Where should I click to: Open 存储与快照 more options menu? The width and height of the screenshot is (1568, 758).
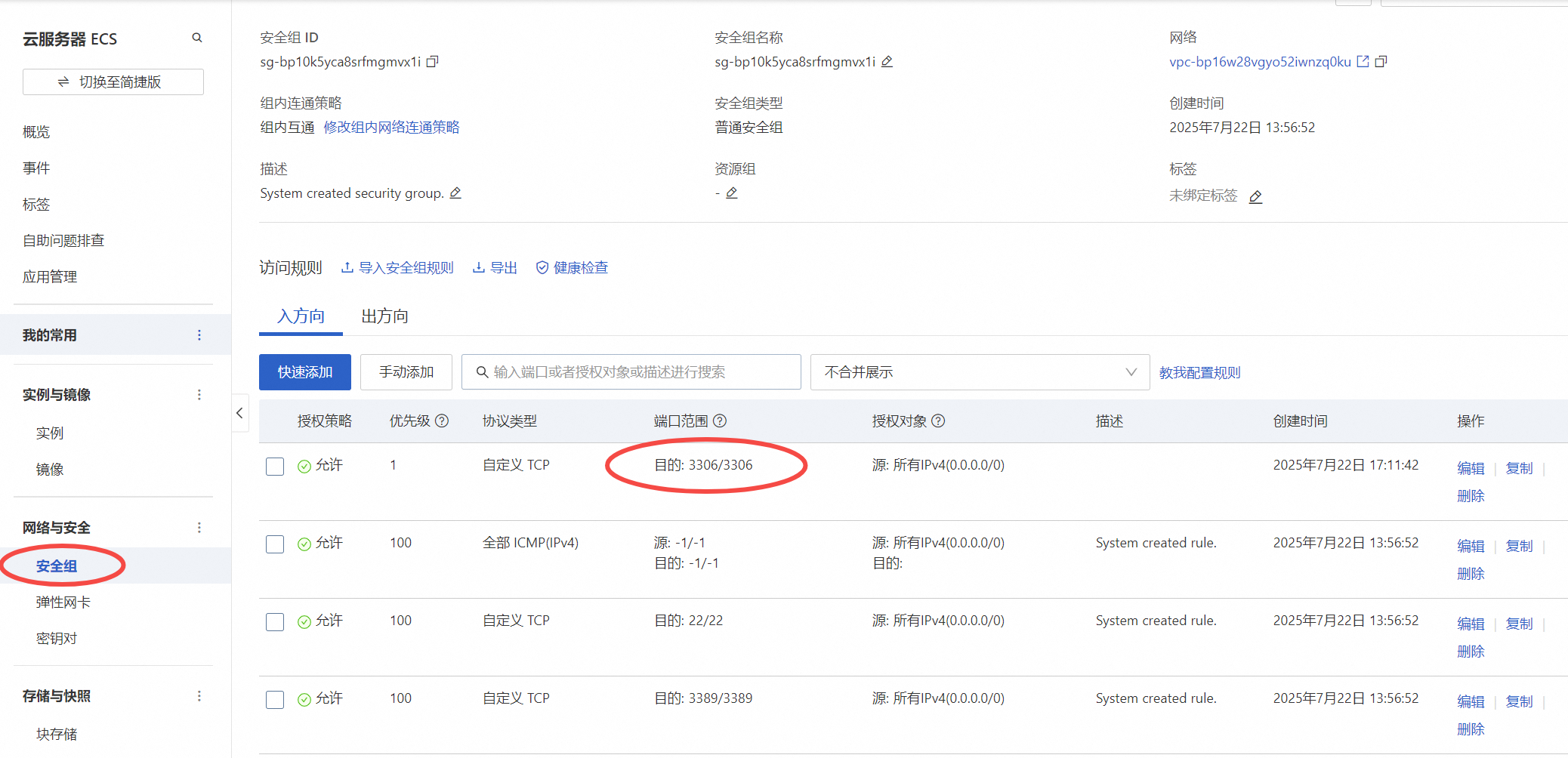tap(199, 696)
